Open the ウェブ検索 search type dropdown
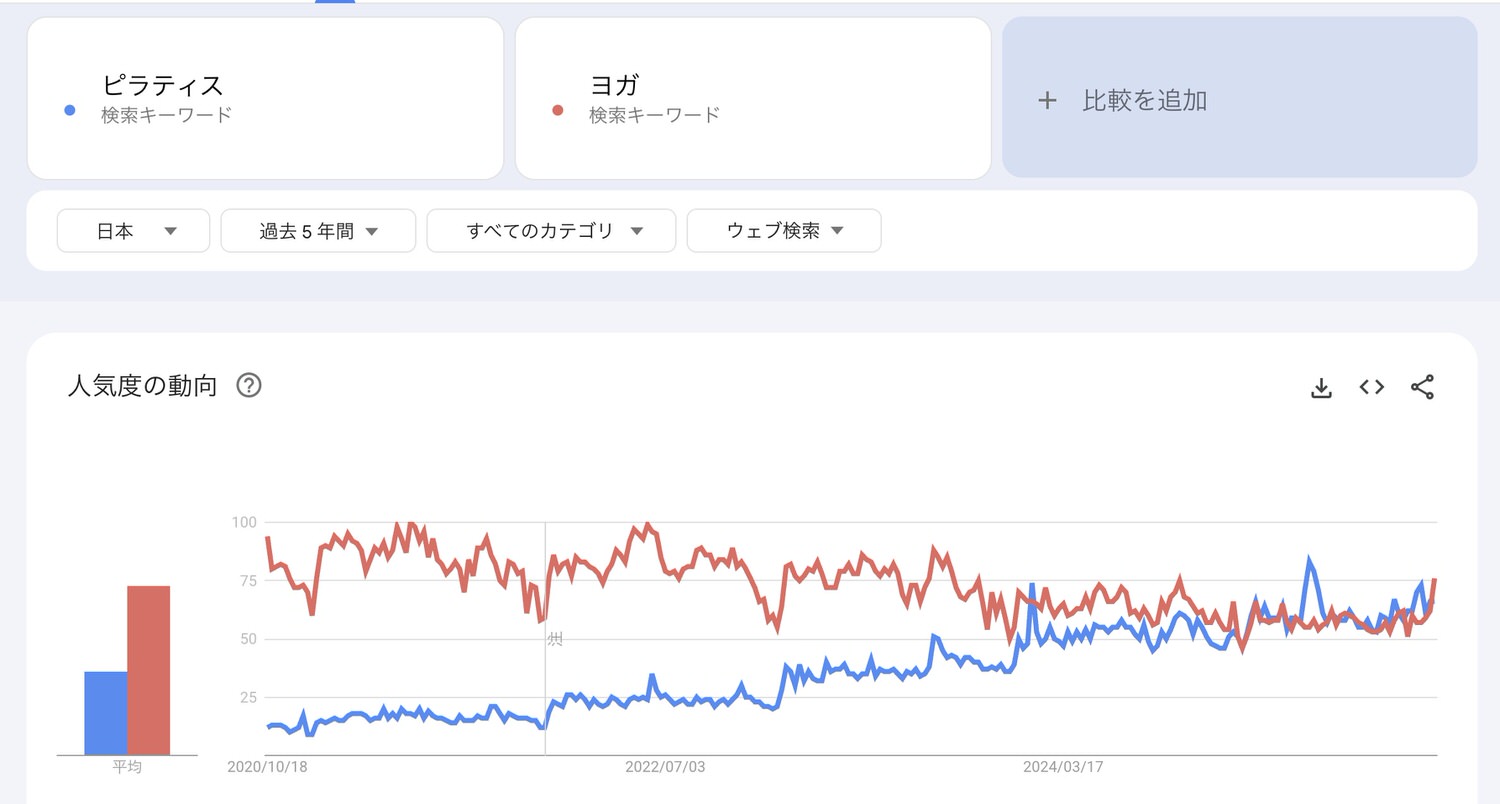Viewport: 1500px width, 804px height. pyautogui.click(x=783, y=230)
